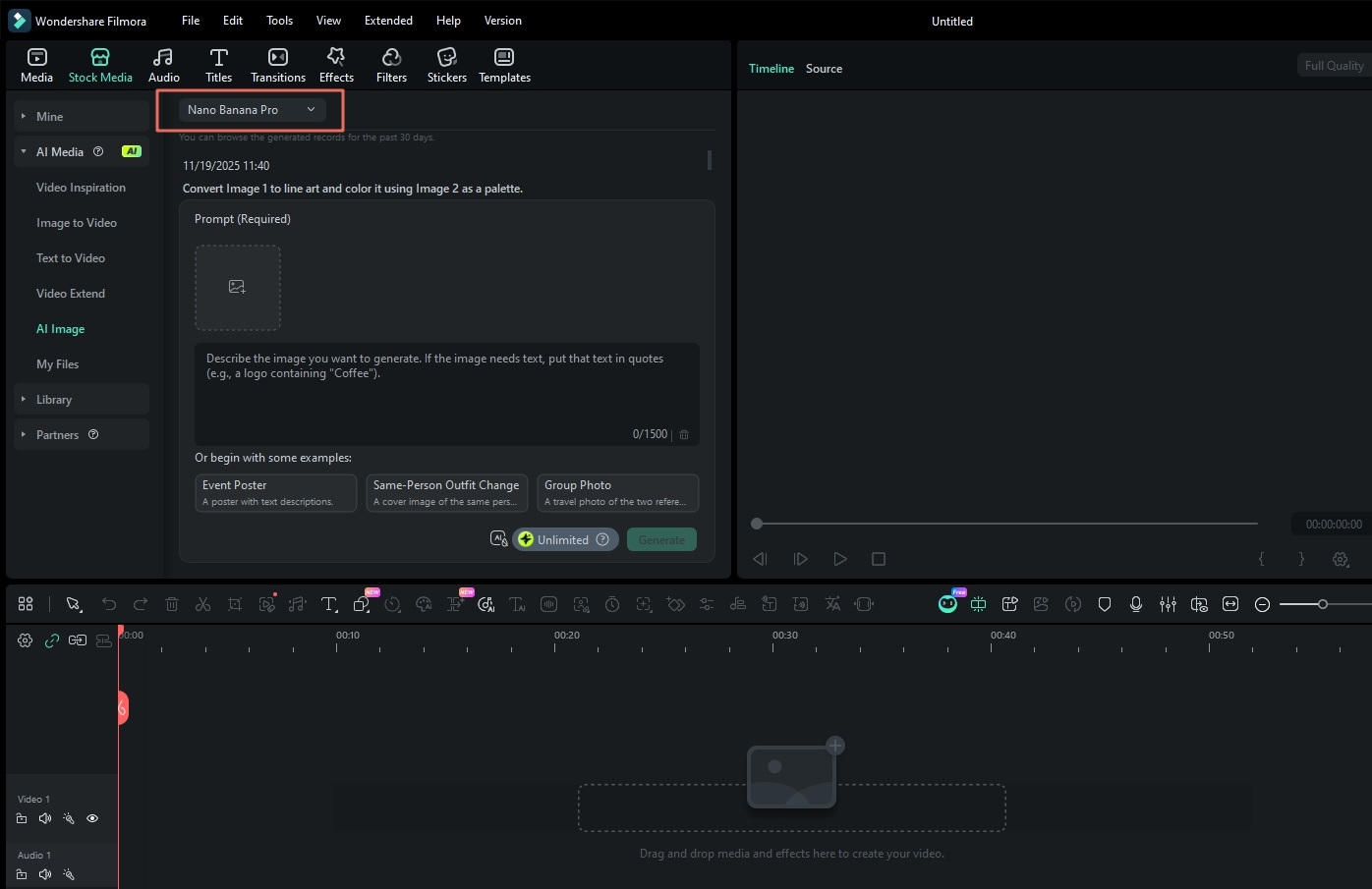The width and height of the screenshot is (1372, 889).
Task: Open the Stickers tab
Action: pos(447,65)
